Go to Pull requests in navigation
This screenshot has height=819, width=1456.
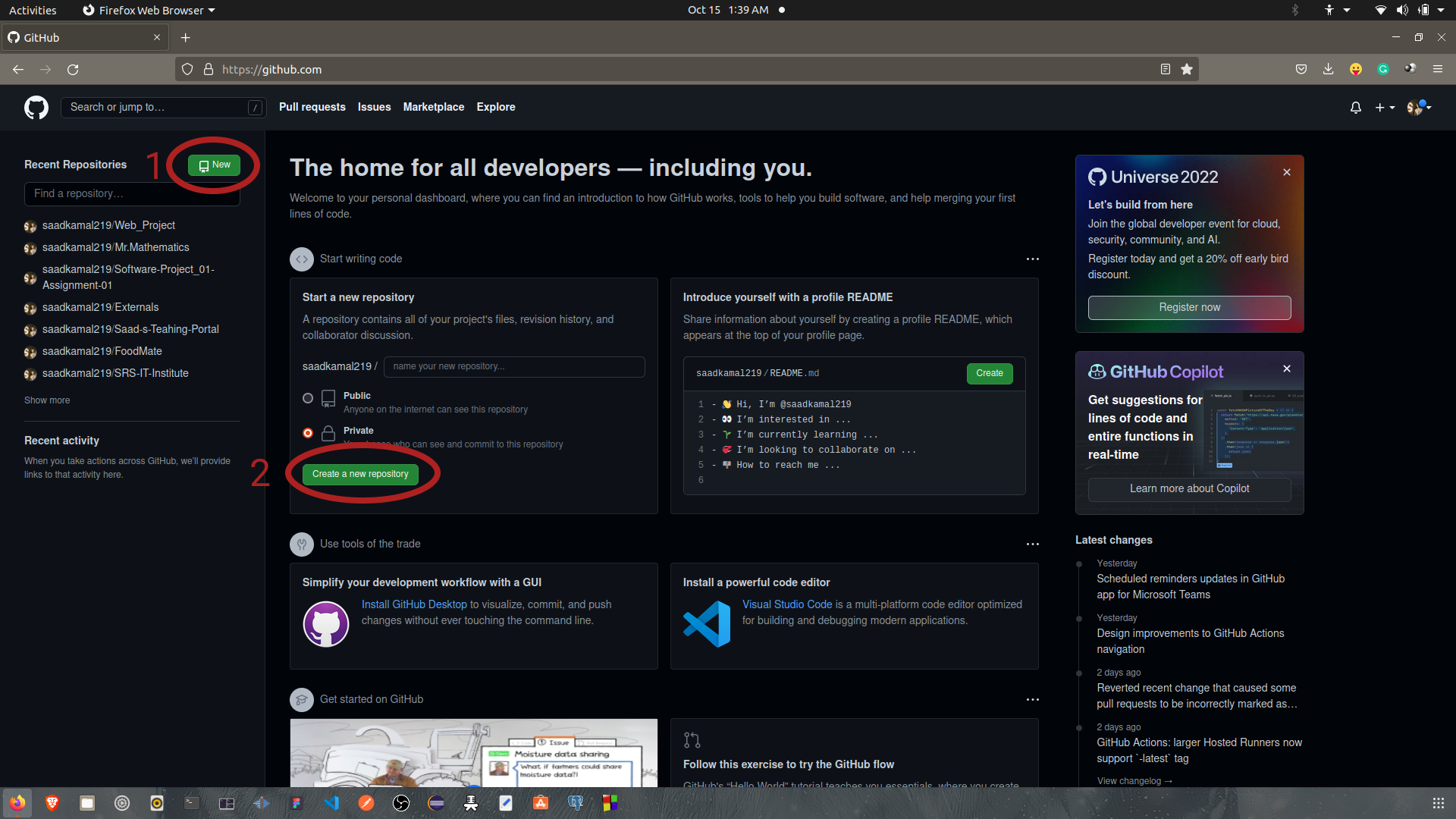312,107
